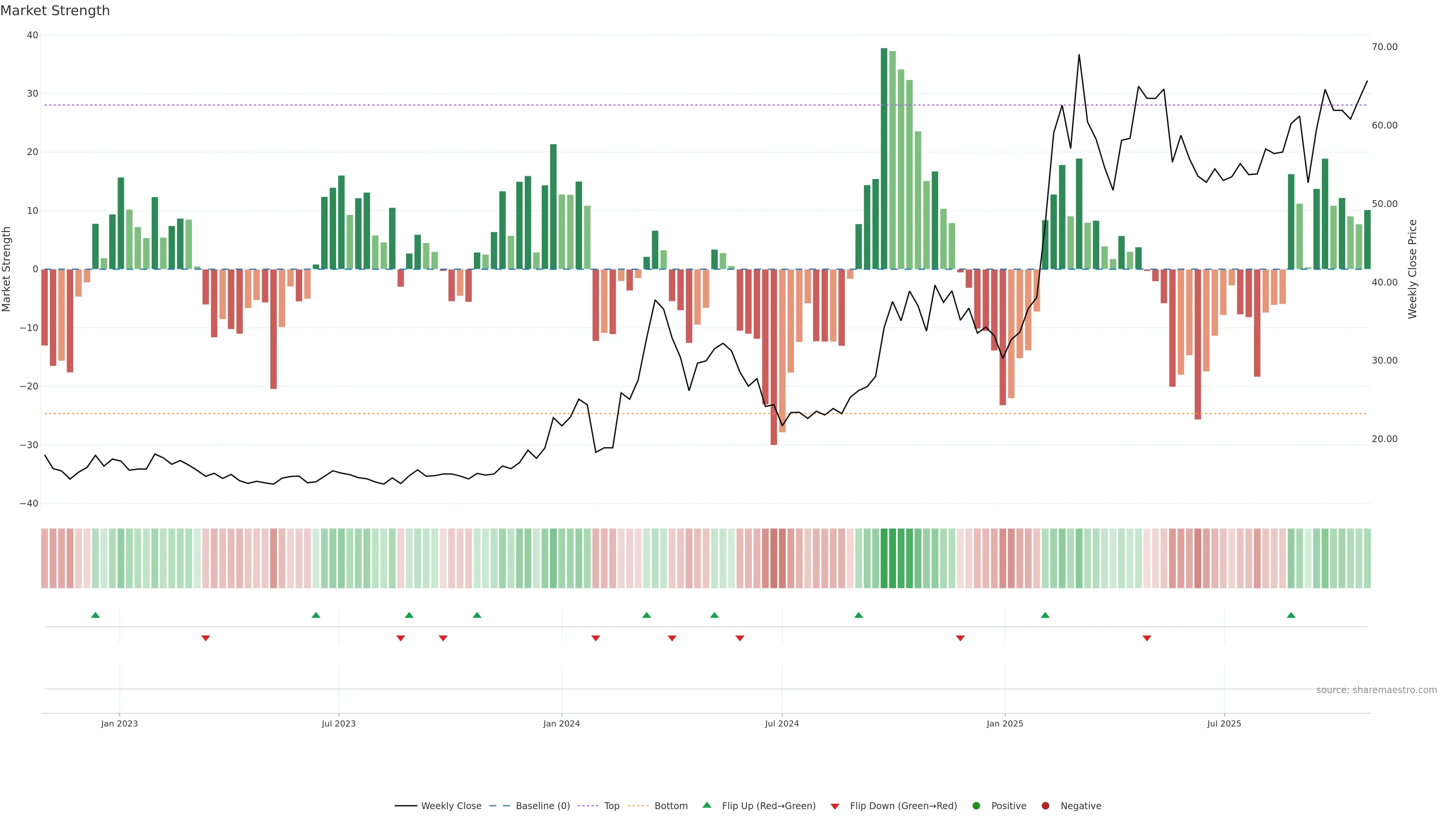Screen dimensions: 1456x819
Task: Click the last red flip-down marker before Jul 2025
Action: pyautogui.click(x=1147, y=638)
